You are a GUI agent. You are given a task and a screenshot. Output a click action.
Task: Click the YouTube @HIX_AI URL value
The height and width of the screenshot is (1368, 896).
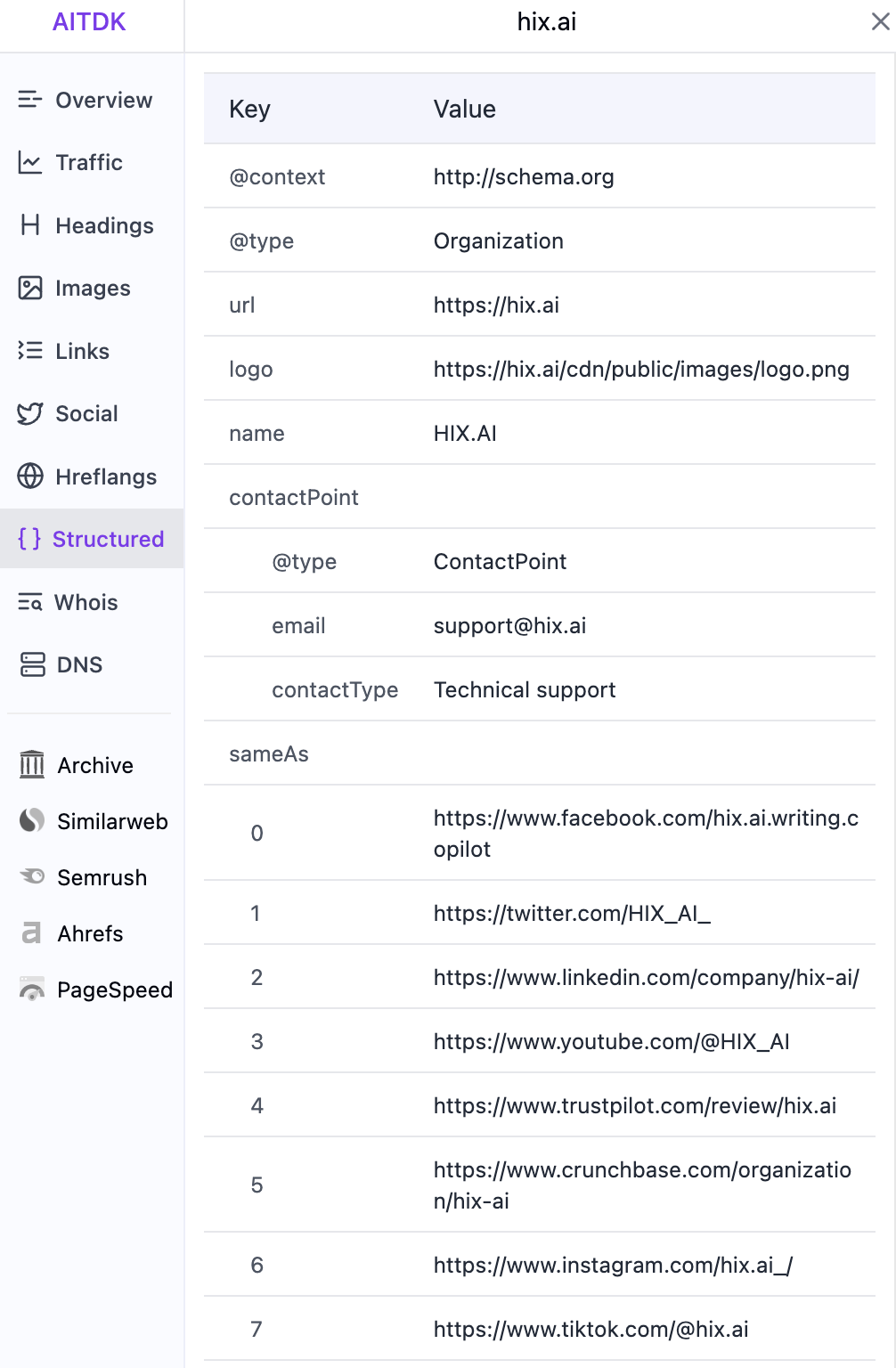[612, 1041]
